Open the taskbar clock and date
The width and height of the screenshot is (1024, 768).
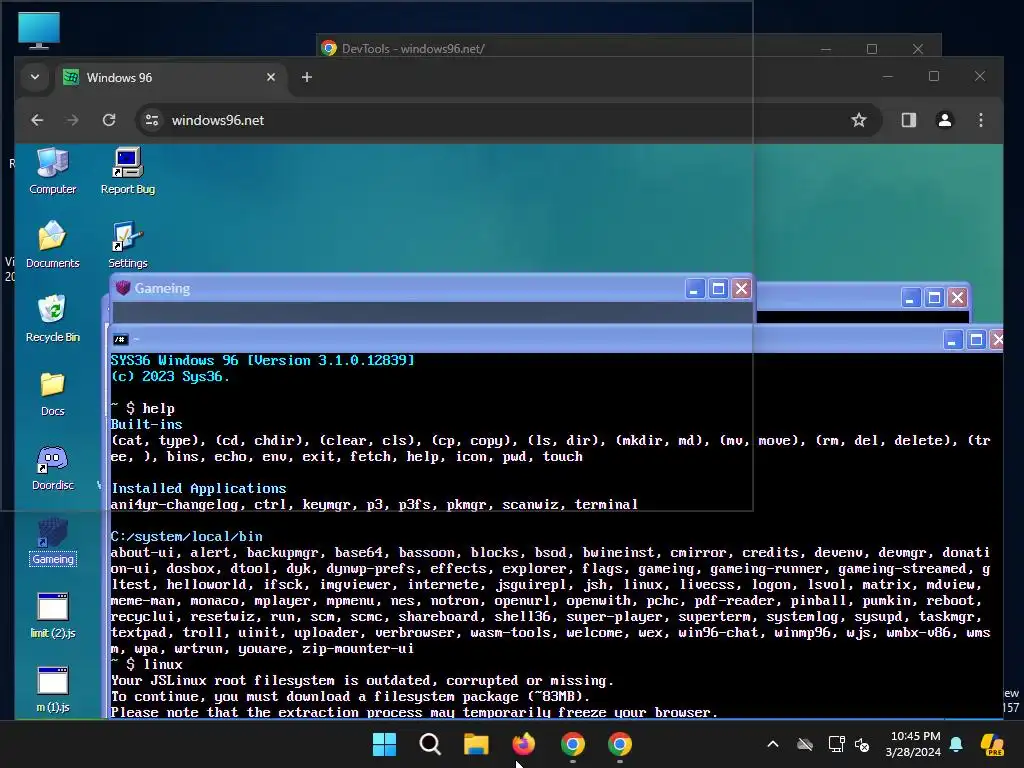(913, 744)
